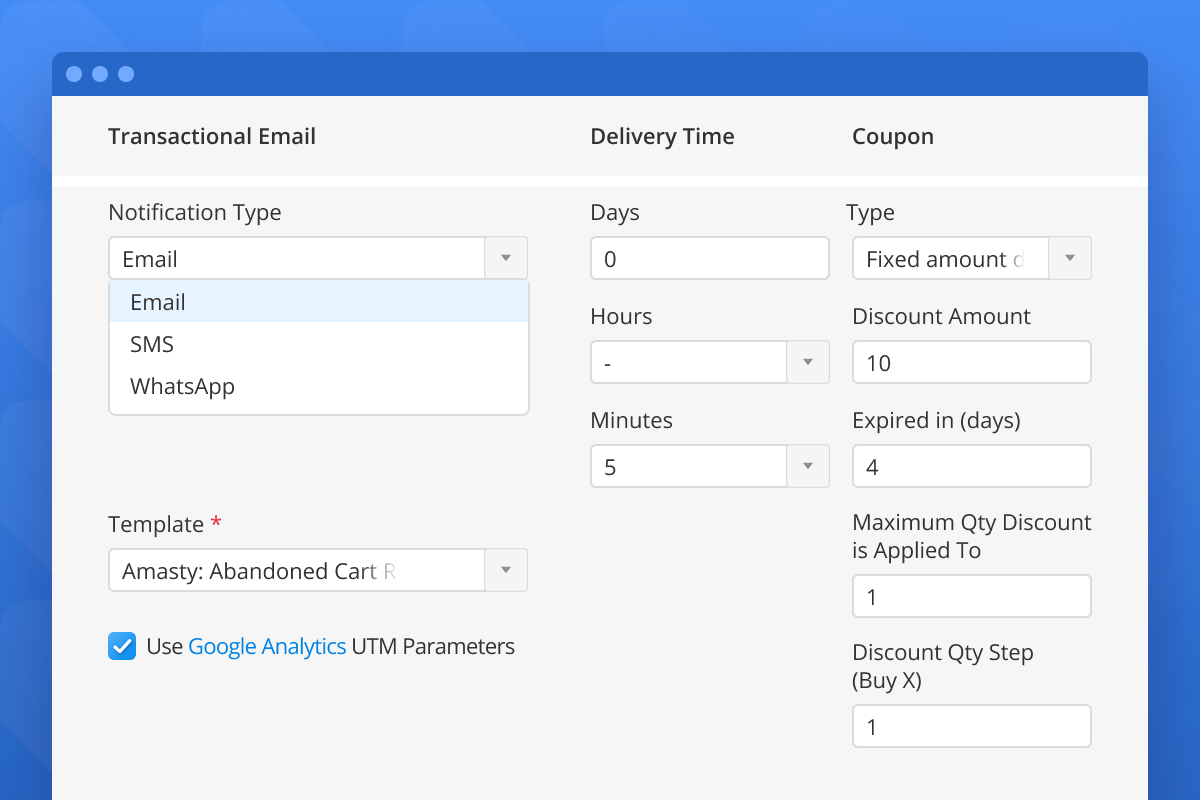
Task: Click the green window control dot
Action: [x=124, y=74]
